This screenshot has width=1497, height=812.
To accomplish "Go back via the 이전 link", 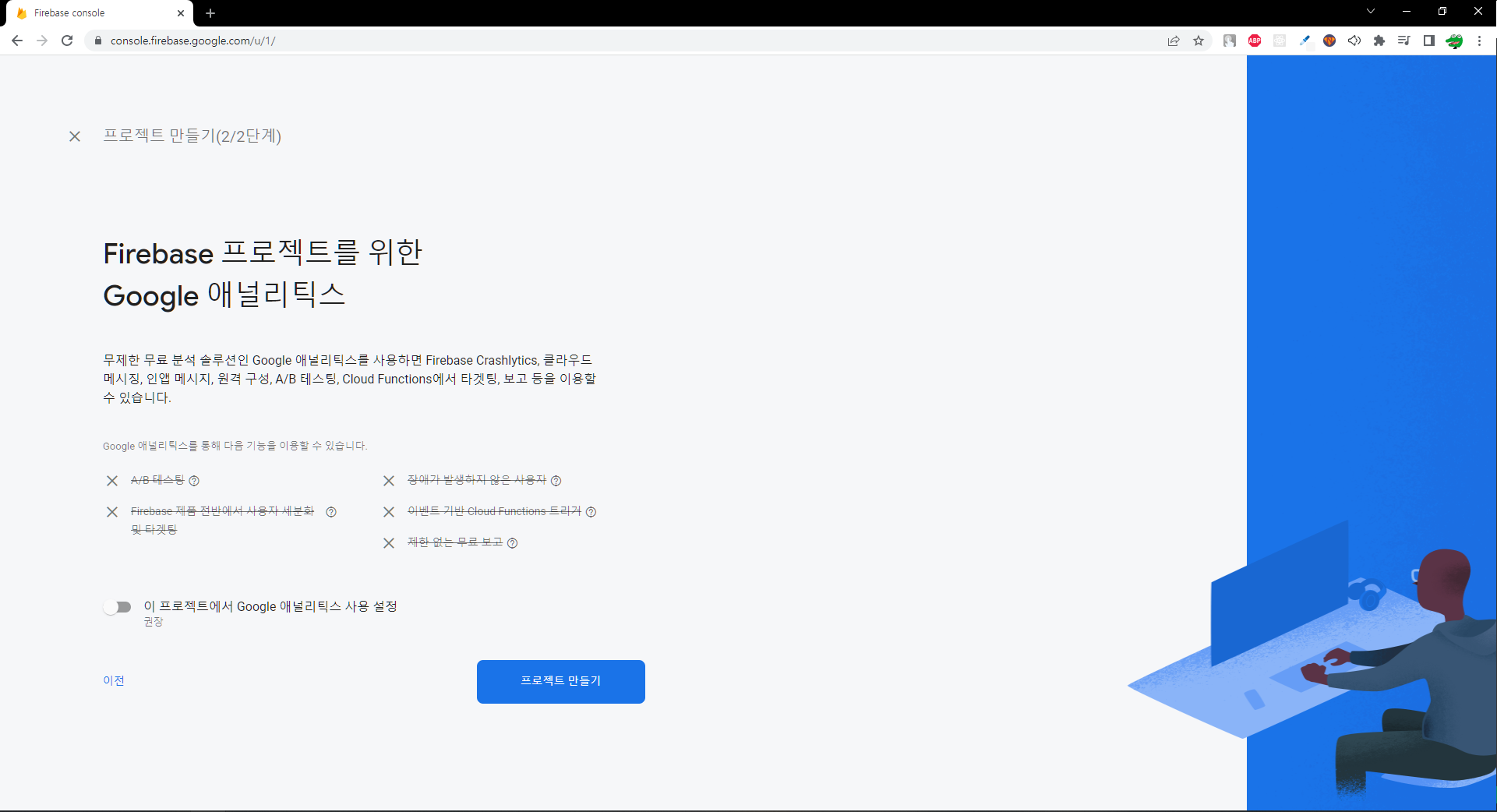I will (x=114, y=680).
